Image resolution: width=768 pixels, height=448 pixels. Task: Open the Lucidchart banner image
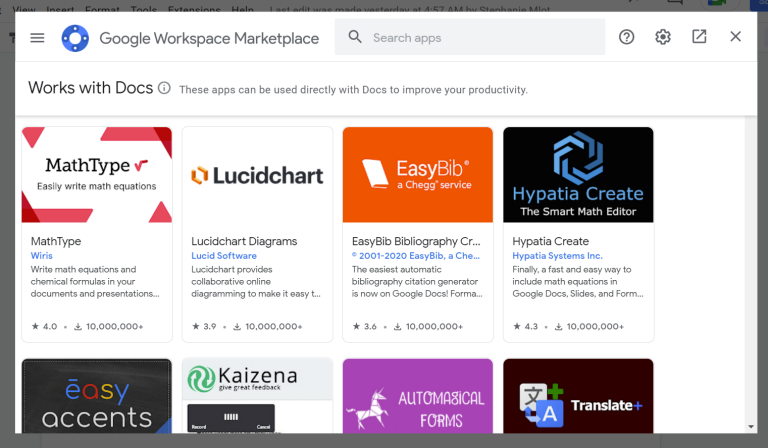(x=257, y=175)
